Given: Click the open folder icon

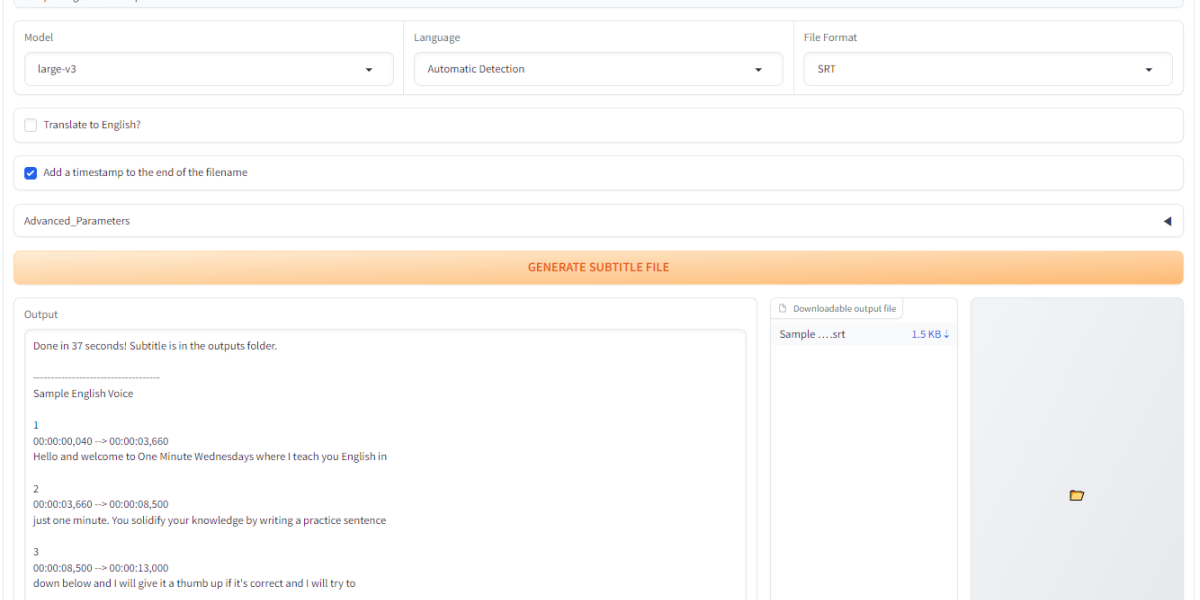Looking at the screenshot, I should tap(1076, 495).
